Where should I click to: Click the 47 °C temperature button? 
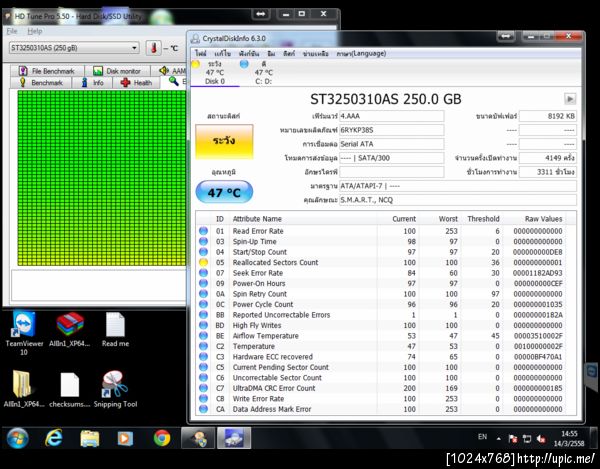point(224,192)
